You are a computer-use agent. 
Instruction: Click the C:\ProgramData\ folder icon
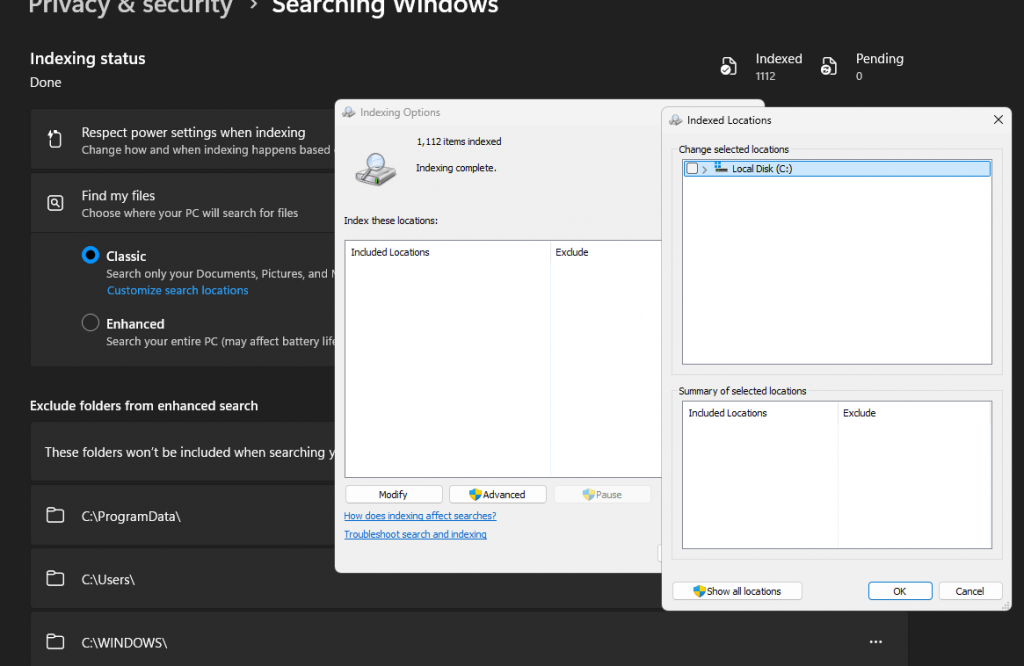tap(56, 515)
